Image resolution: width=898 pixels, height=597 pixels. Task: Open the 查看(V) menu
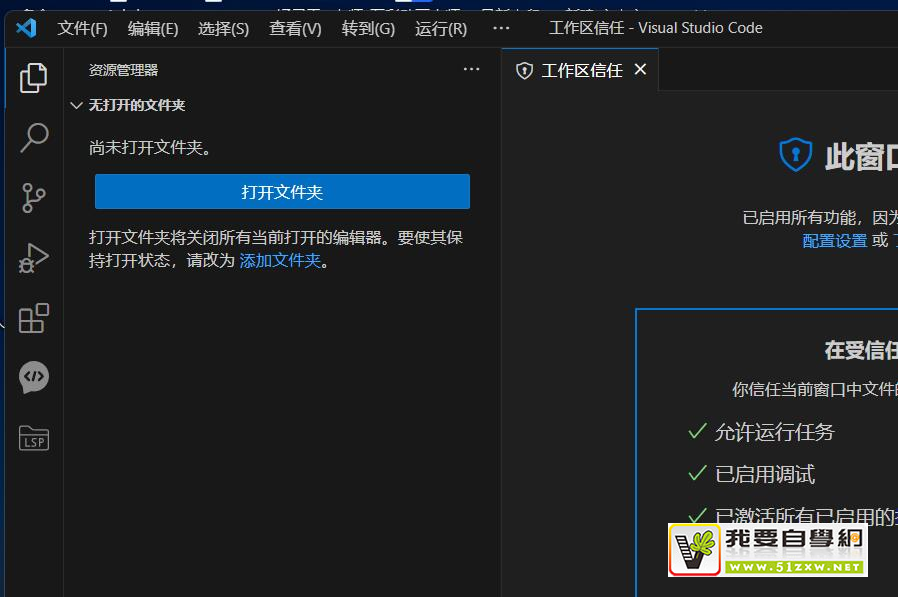295,28
